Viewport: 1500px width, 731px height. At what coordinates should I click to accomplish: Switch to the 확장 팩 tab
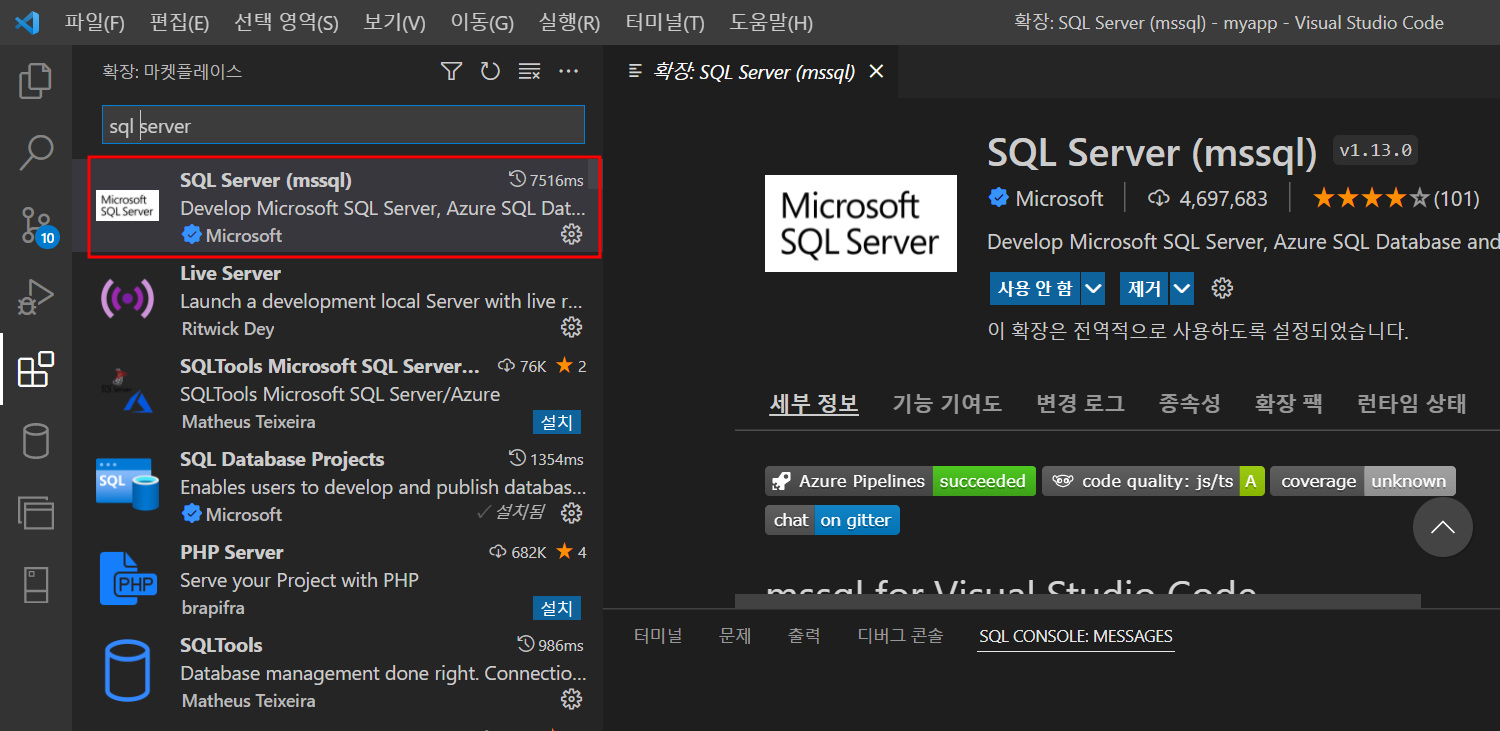point(1288,403)
